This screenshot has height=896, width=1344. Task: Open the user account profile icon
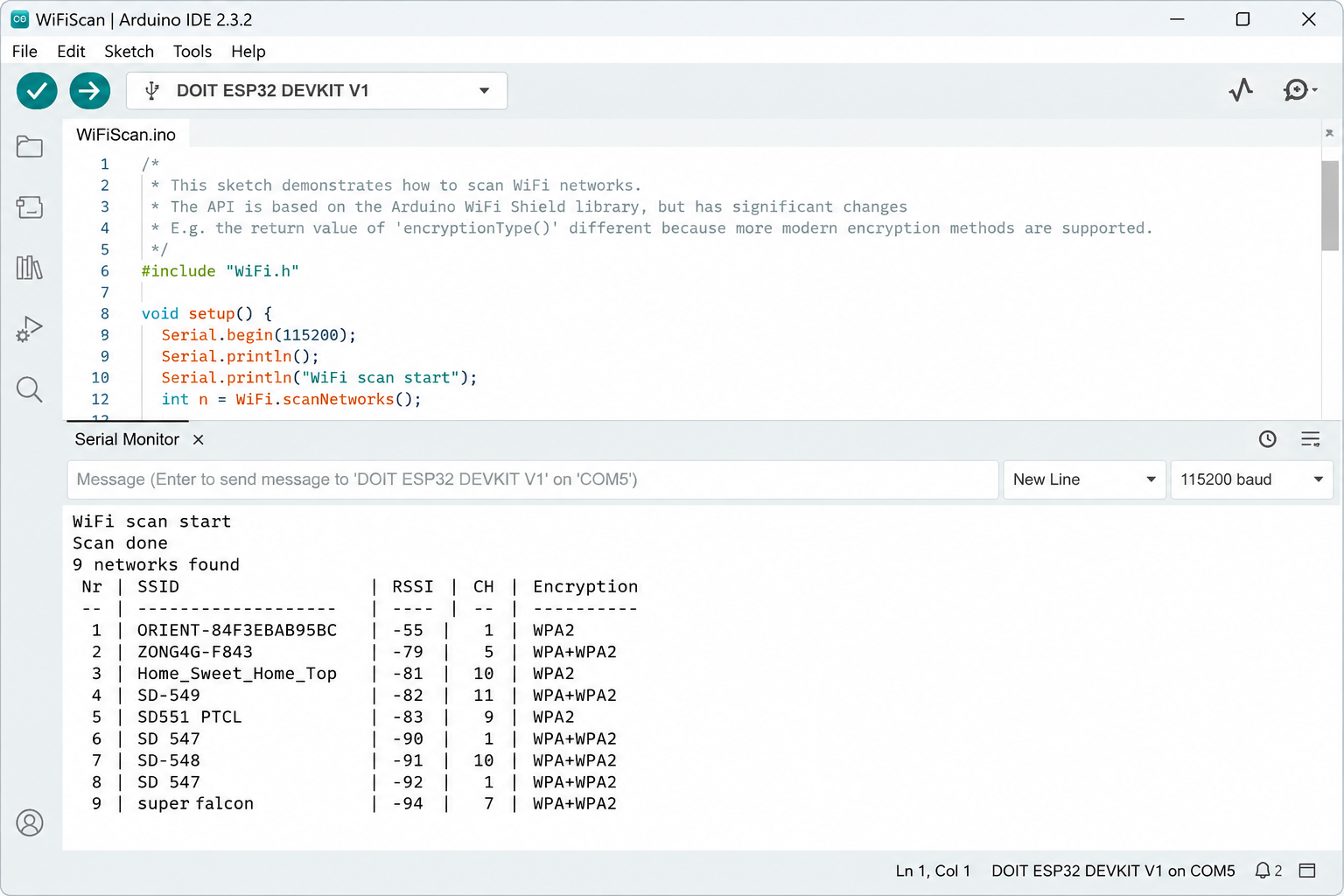(x=30, y=822)
